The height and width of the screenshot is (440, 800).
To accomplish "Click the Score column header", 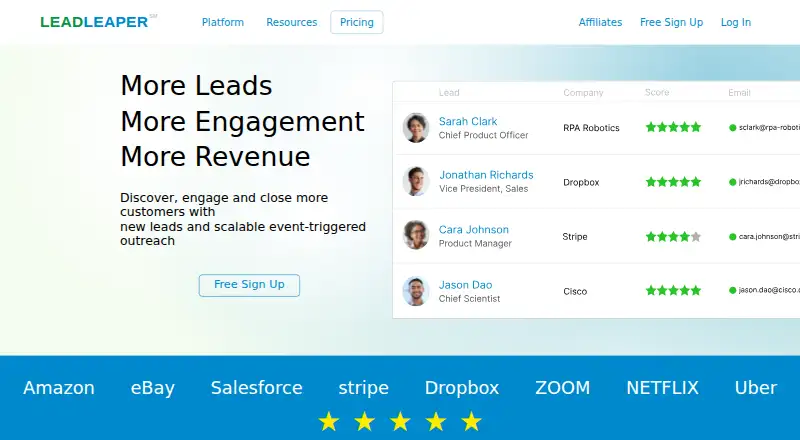I will tap(657, 92).
